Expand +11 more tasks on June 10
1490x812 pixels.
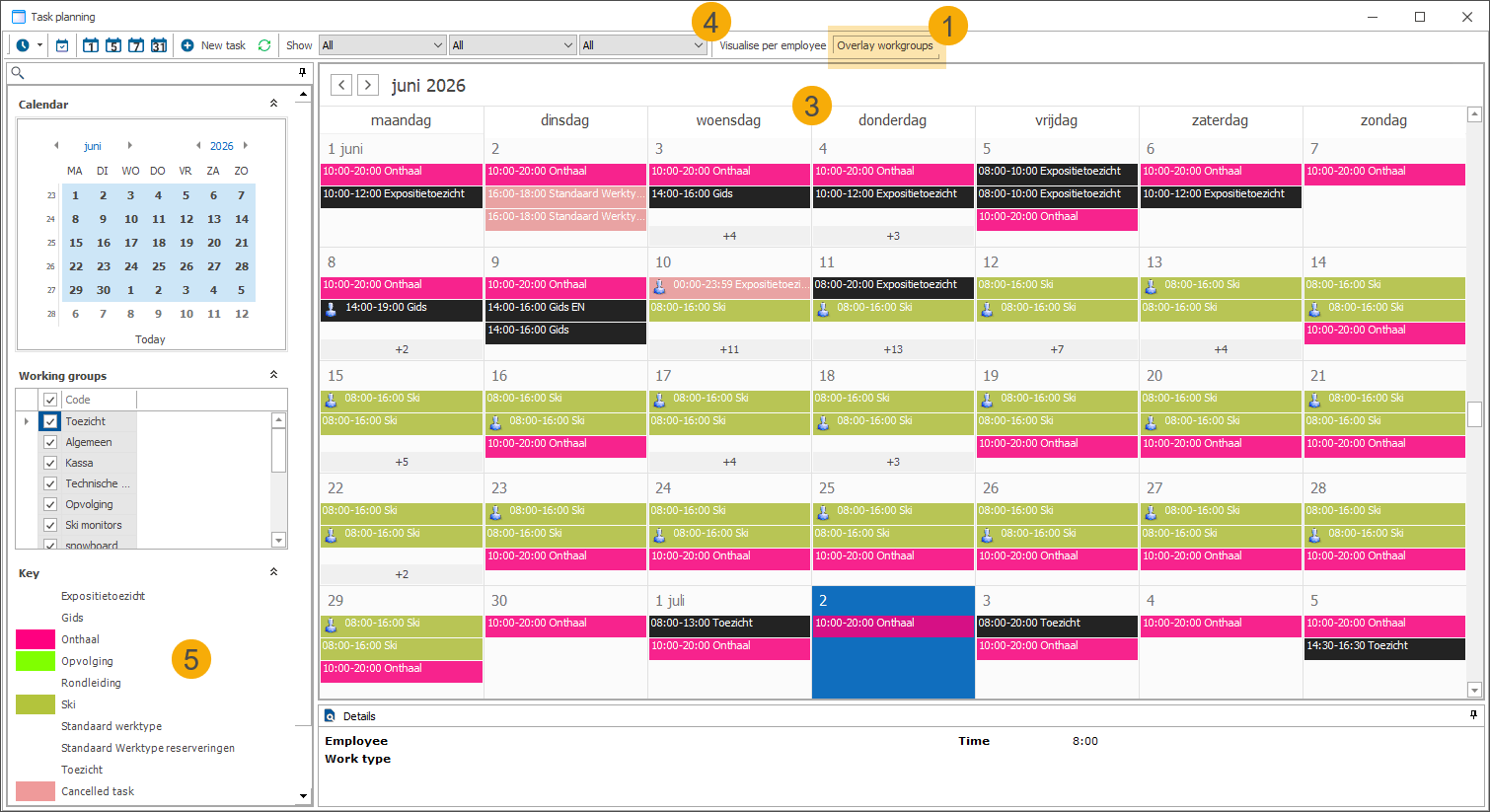click(x=729, y=349)
